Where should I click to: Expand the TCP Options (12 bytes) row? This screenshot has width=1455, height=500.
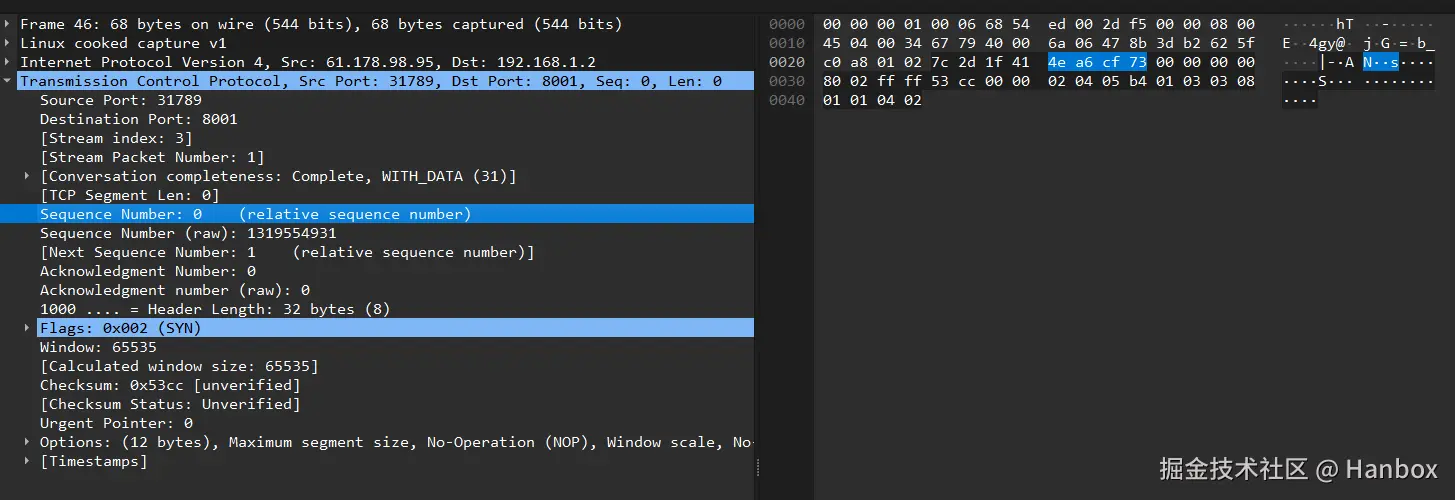coord(28,442)
